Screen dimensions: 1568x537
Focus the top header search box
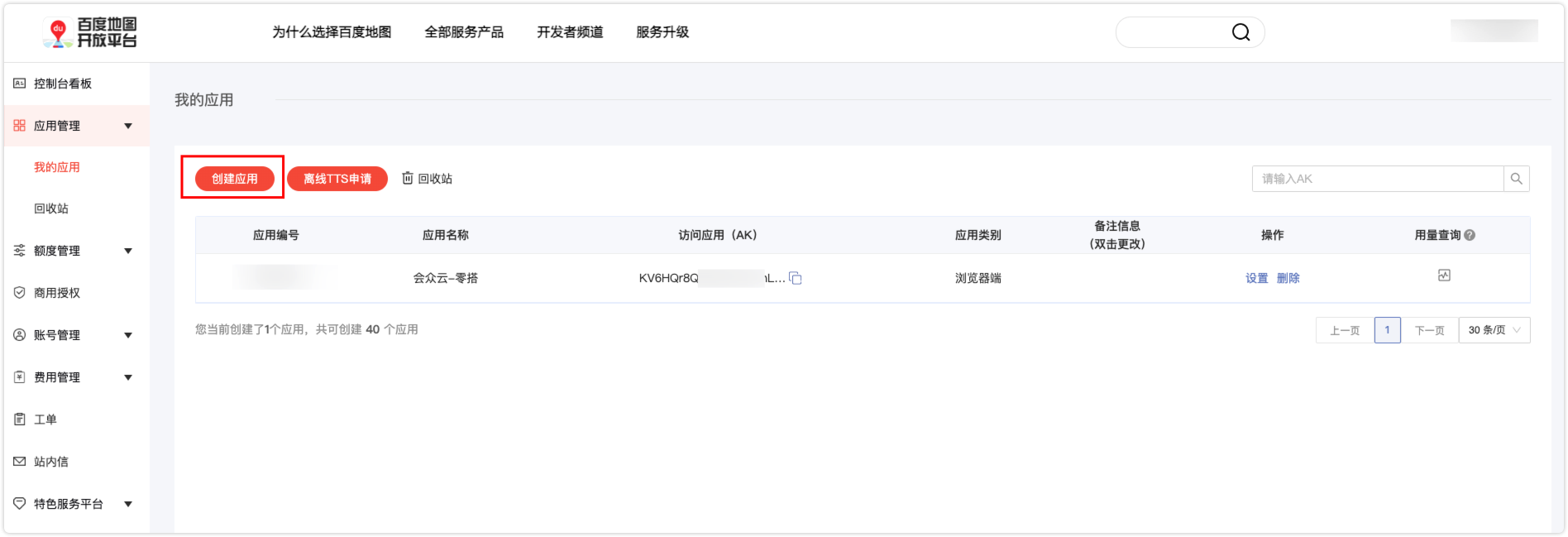[1190, 32]
